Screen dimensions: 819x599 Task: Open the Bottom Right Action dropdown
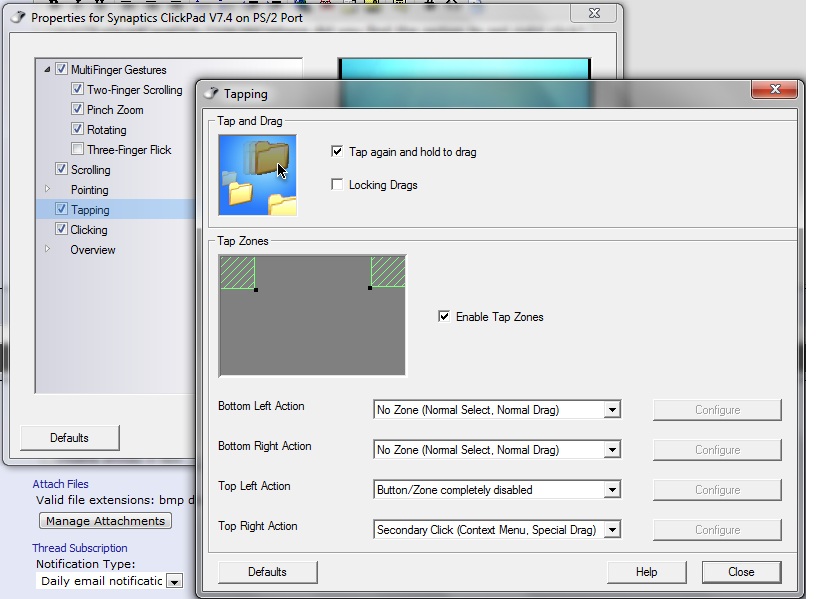[x=612, y=450]
